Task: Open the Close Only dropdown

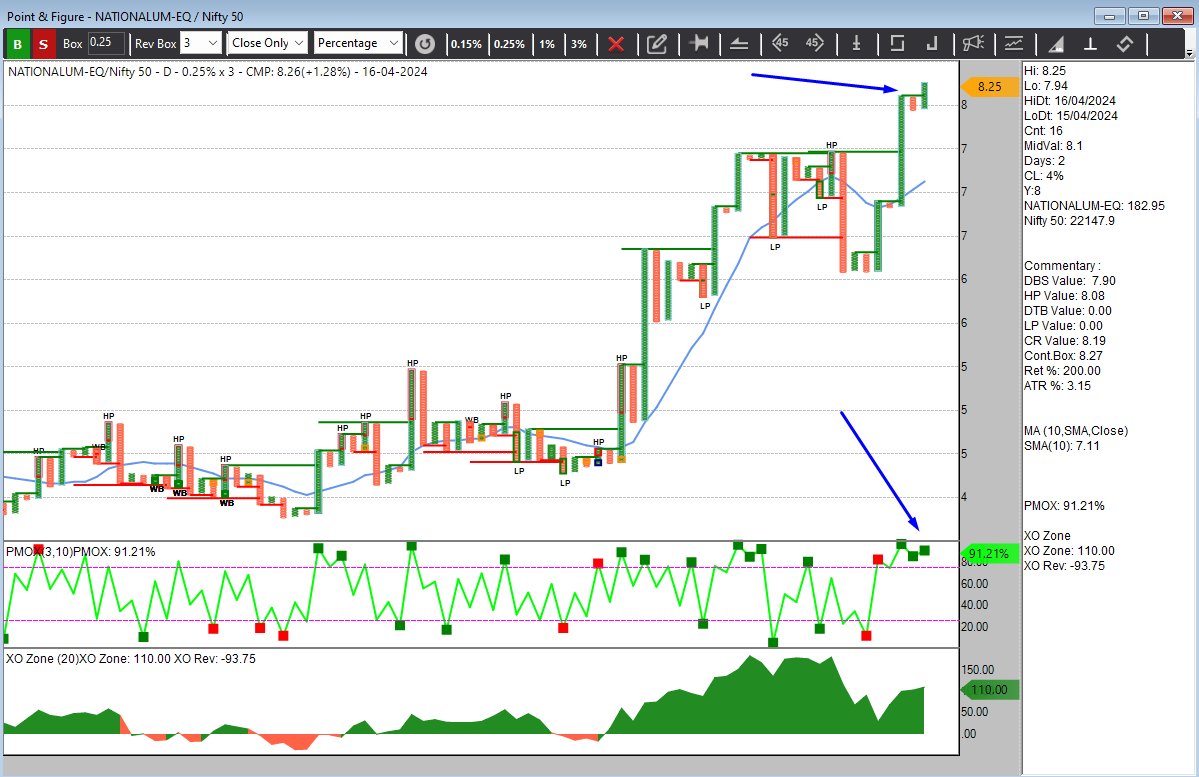Action: 267,43
